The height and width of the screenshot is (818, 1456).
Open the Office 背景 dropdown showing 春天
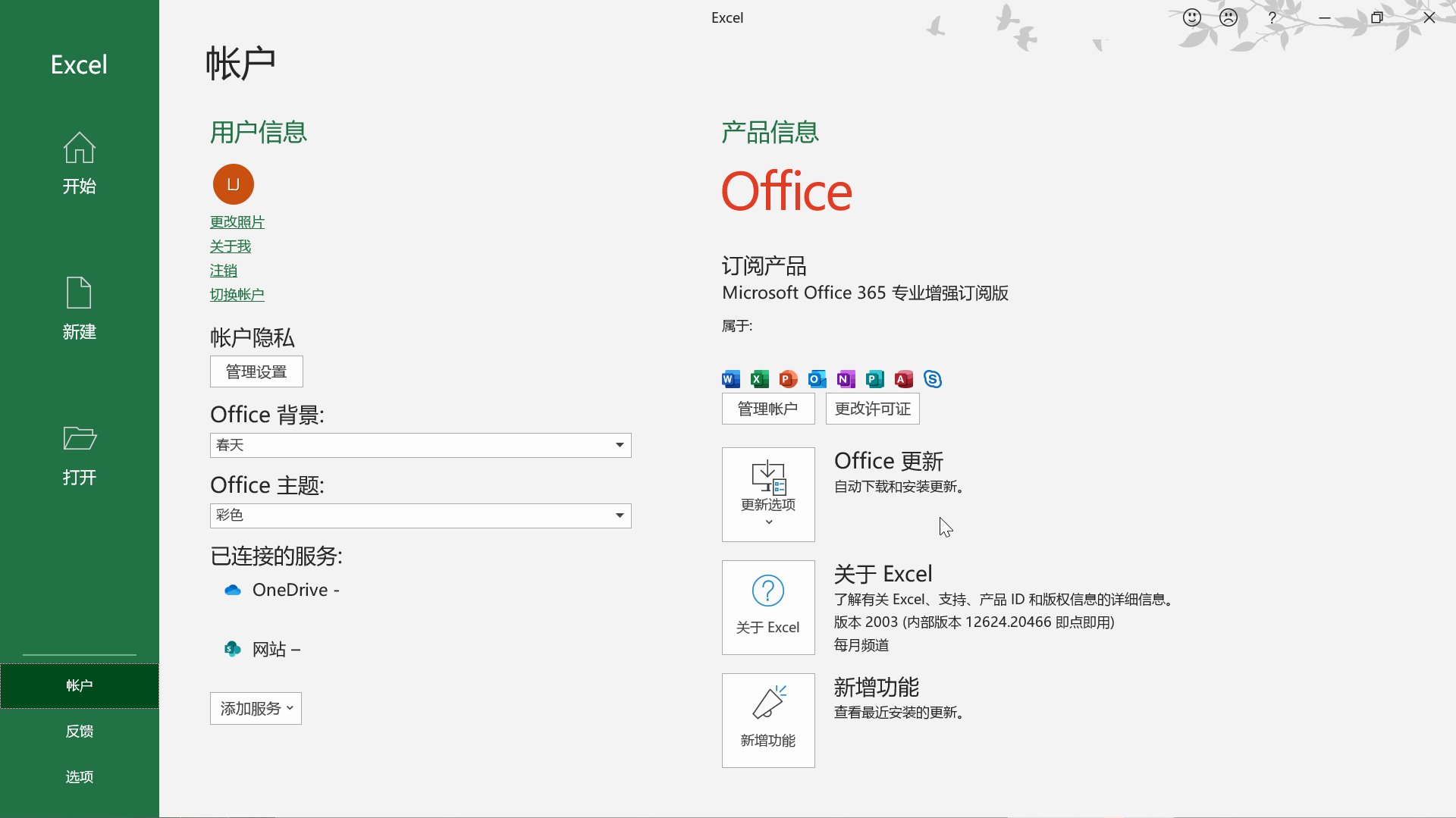421,445
